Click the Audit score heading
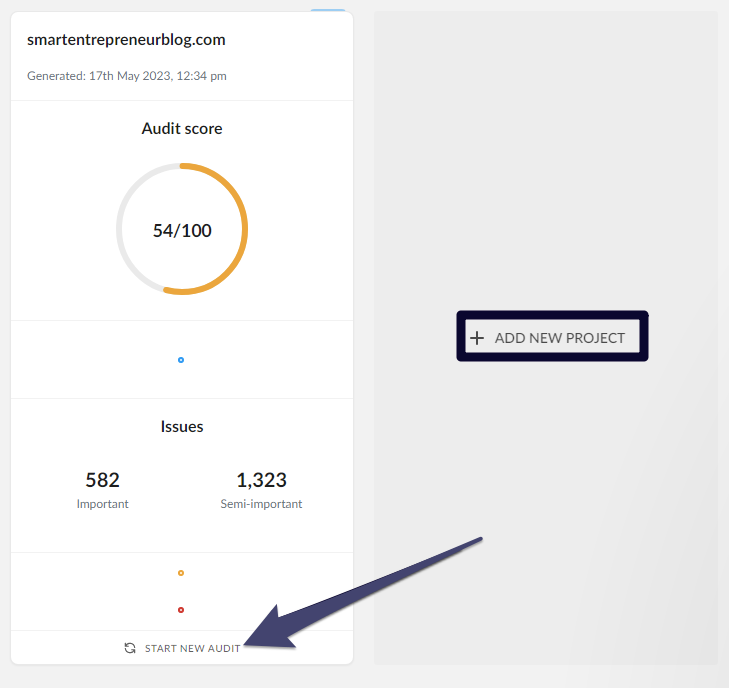The image size is (729, 688). coord(182,128)
